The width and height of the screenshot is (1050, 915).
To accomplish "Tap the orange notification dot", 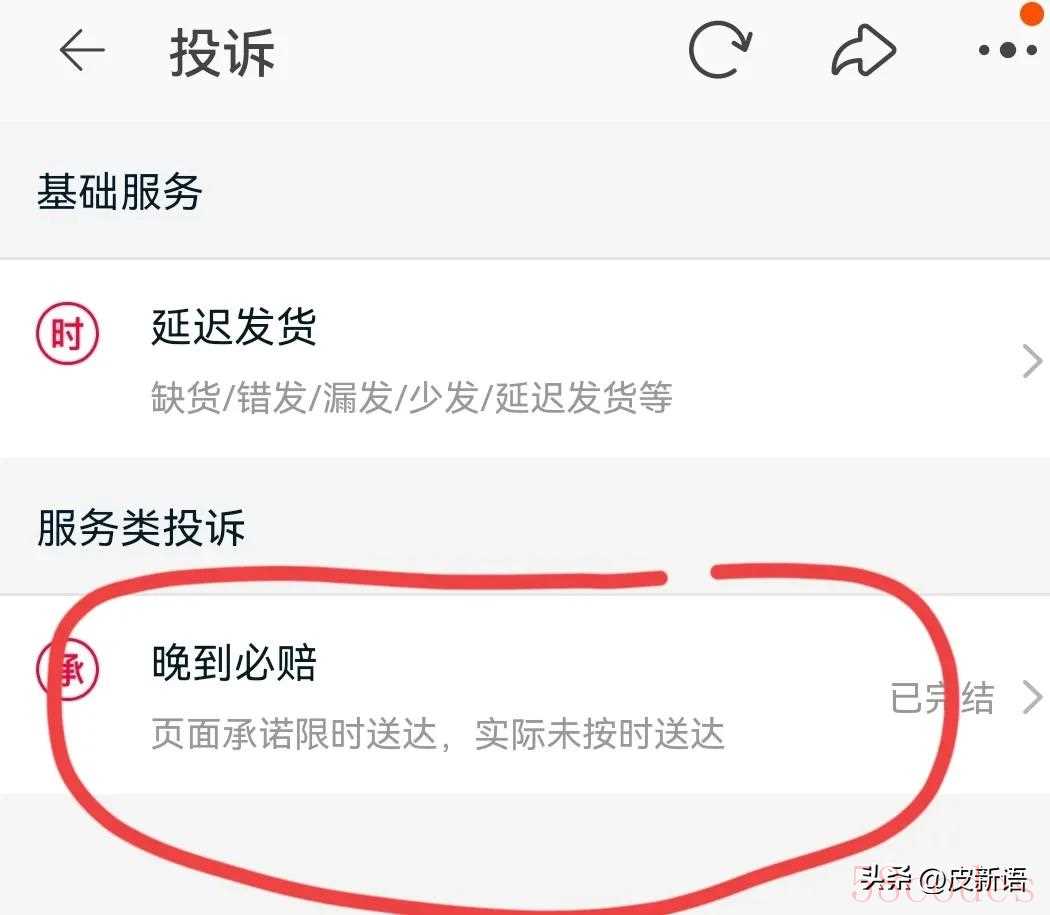I will [x=1034, y=12].
